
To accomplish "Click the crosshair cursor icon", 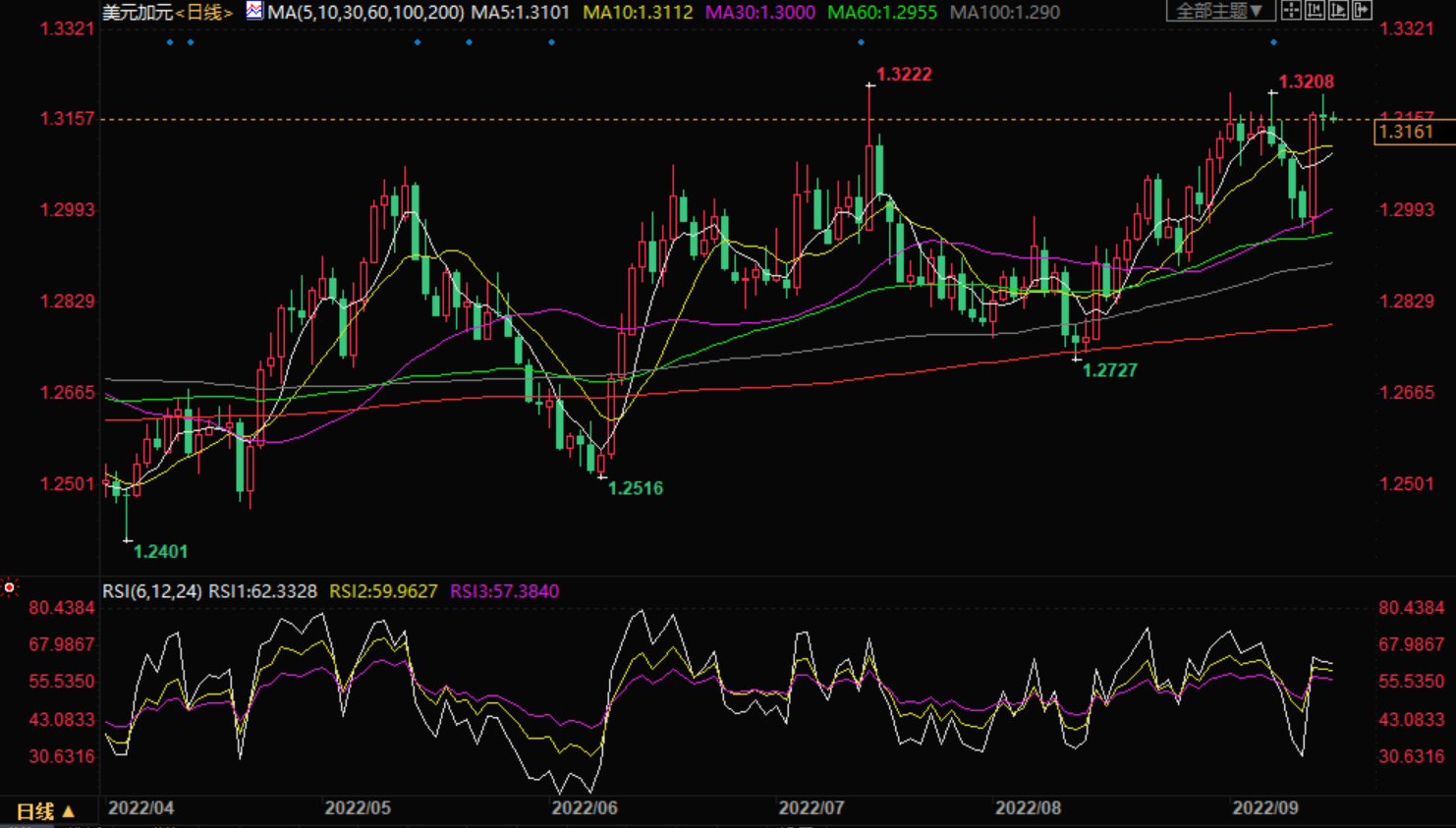I will pyautogui.click(x=1291, y=11).
